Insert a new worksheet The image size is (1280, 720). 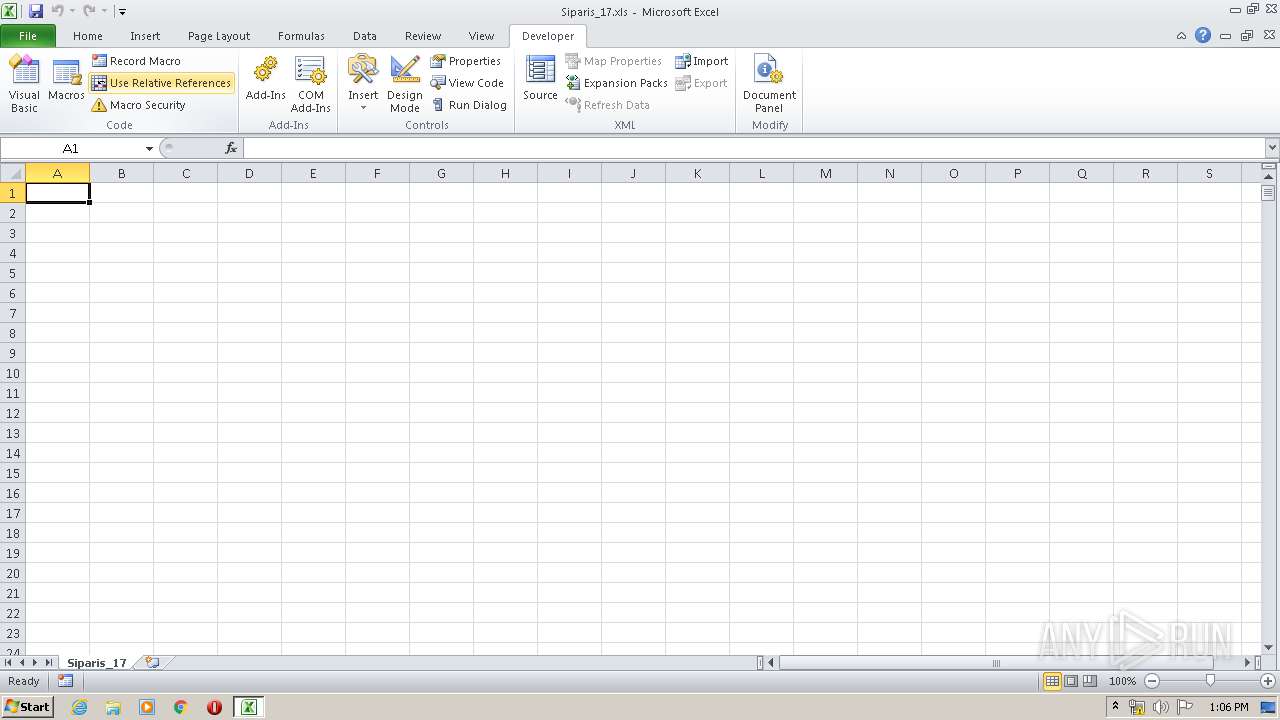(x=152, y=662)
